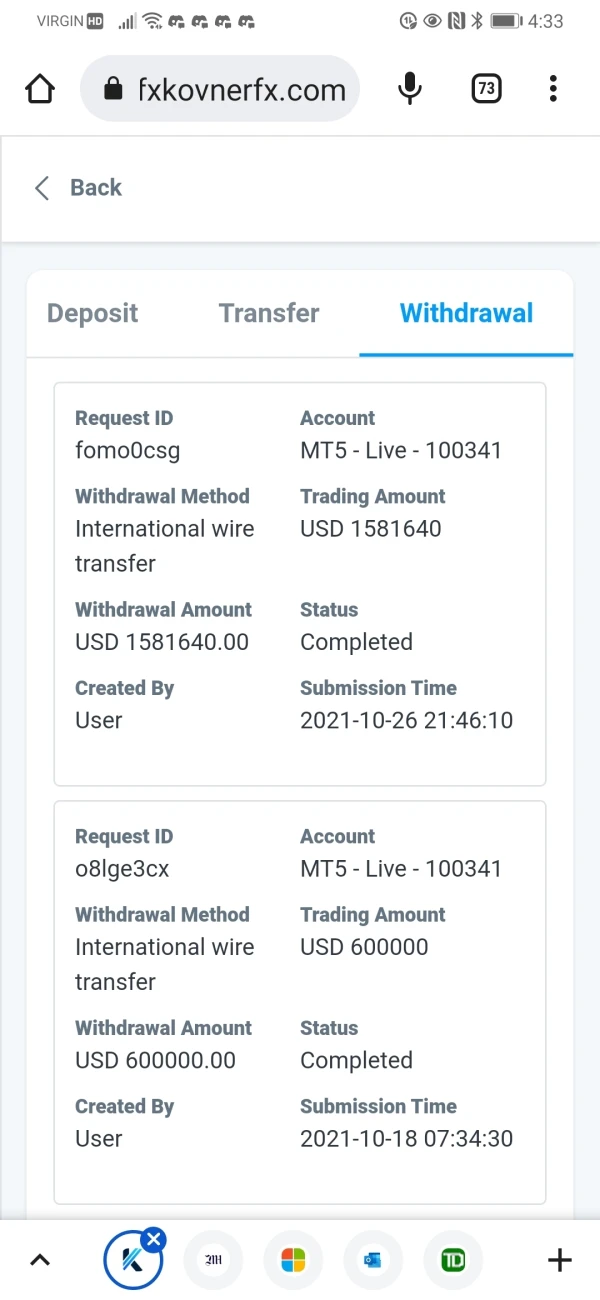Switch to the Transfer tab
The height and width of the screenshot is (1300, 600).
[269, 313]
